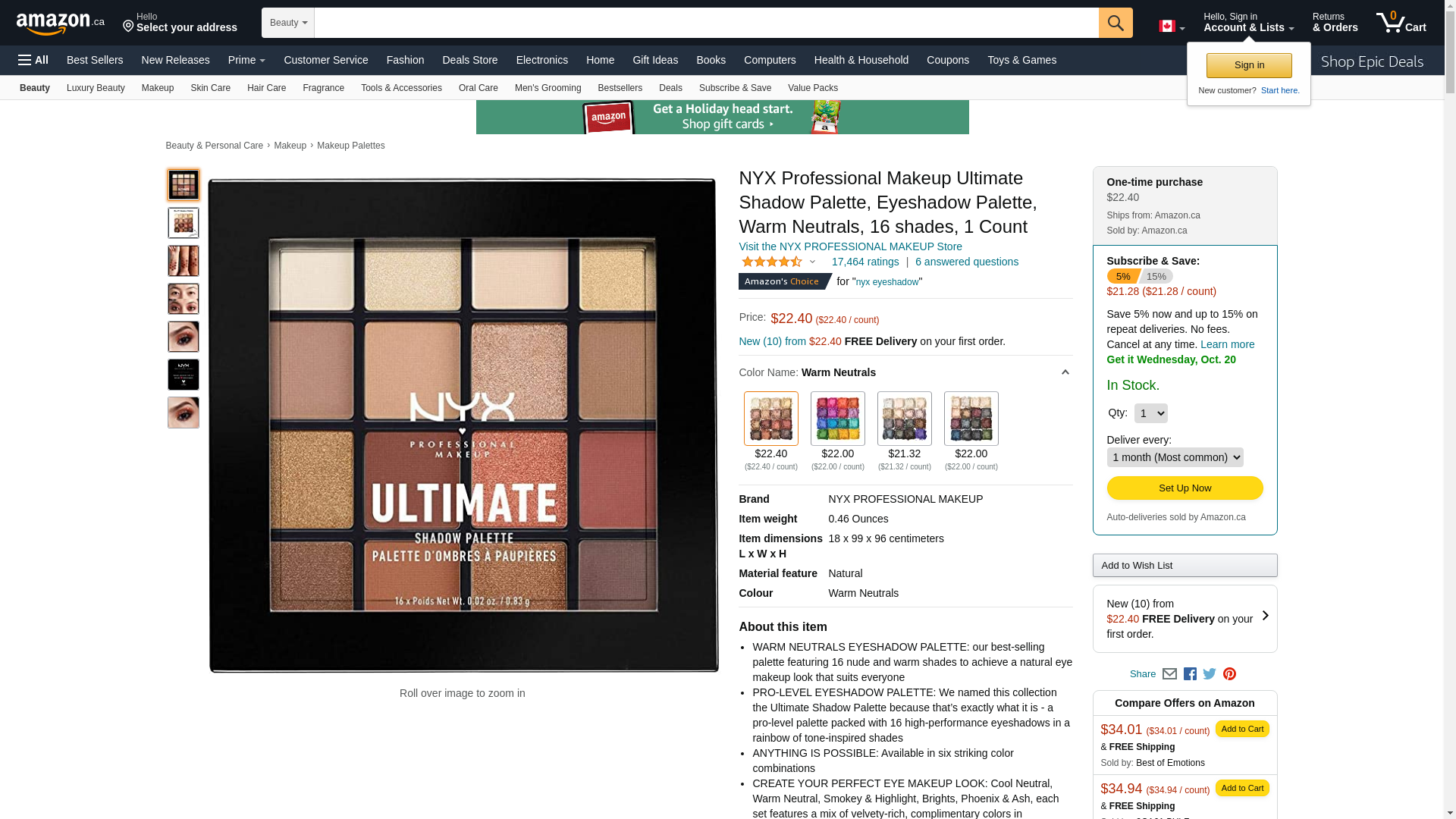Select the 5% Subscribe & Save toggle
1456x819 pixels.
1122,276
